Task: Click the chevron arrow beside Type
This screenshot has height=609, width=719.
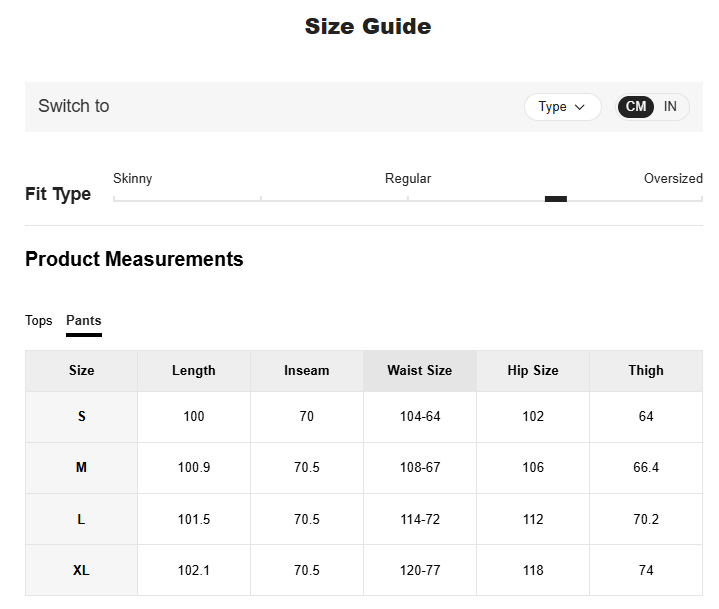Action: tap(580, 107)
